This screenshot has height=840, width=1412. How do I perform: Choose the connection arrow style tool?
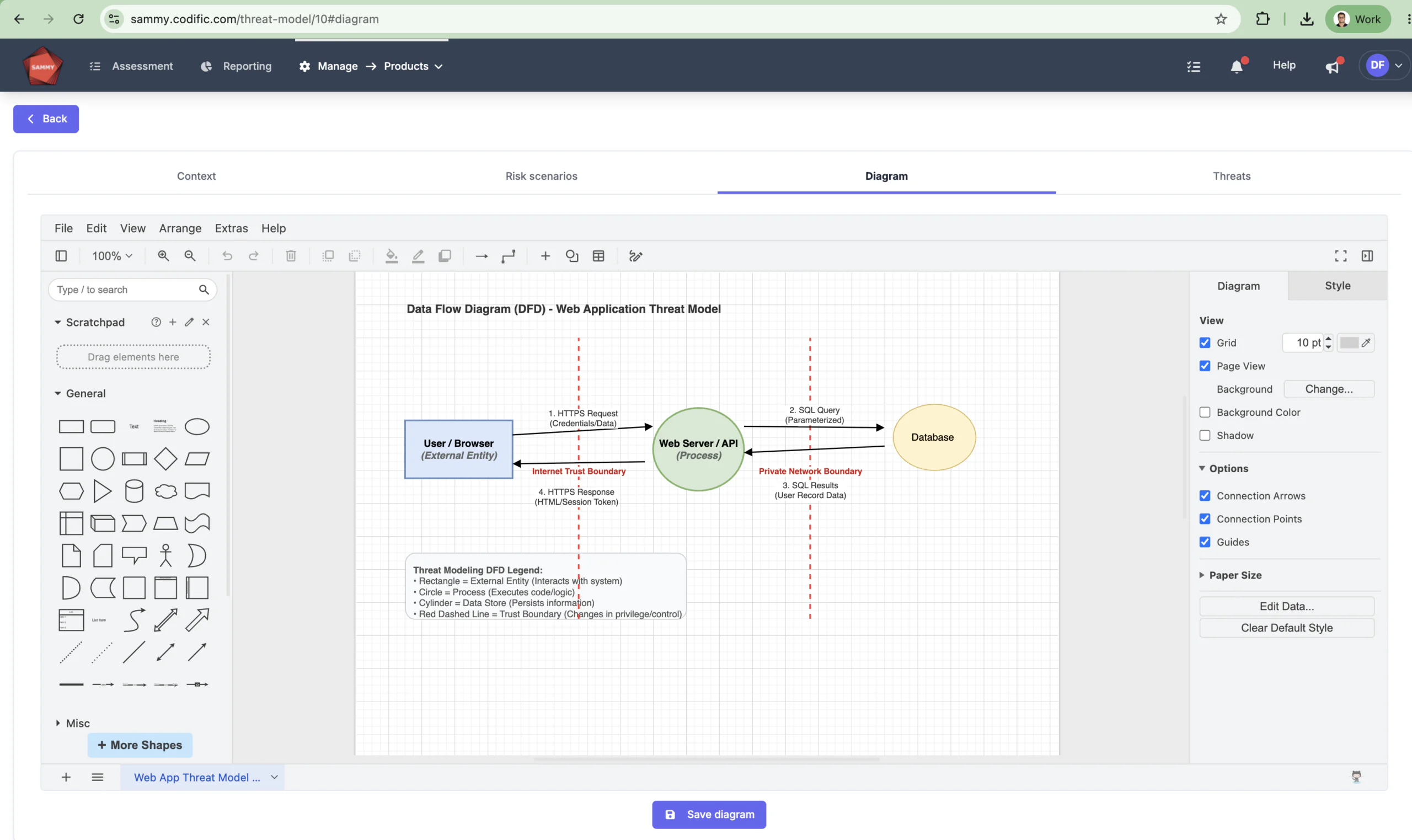coord(482,256)
